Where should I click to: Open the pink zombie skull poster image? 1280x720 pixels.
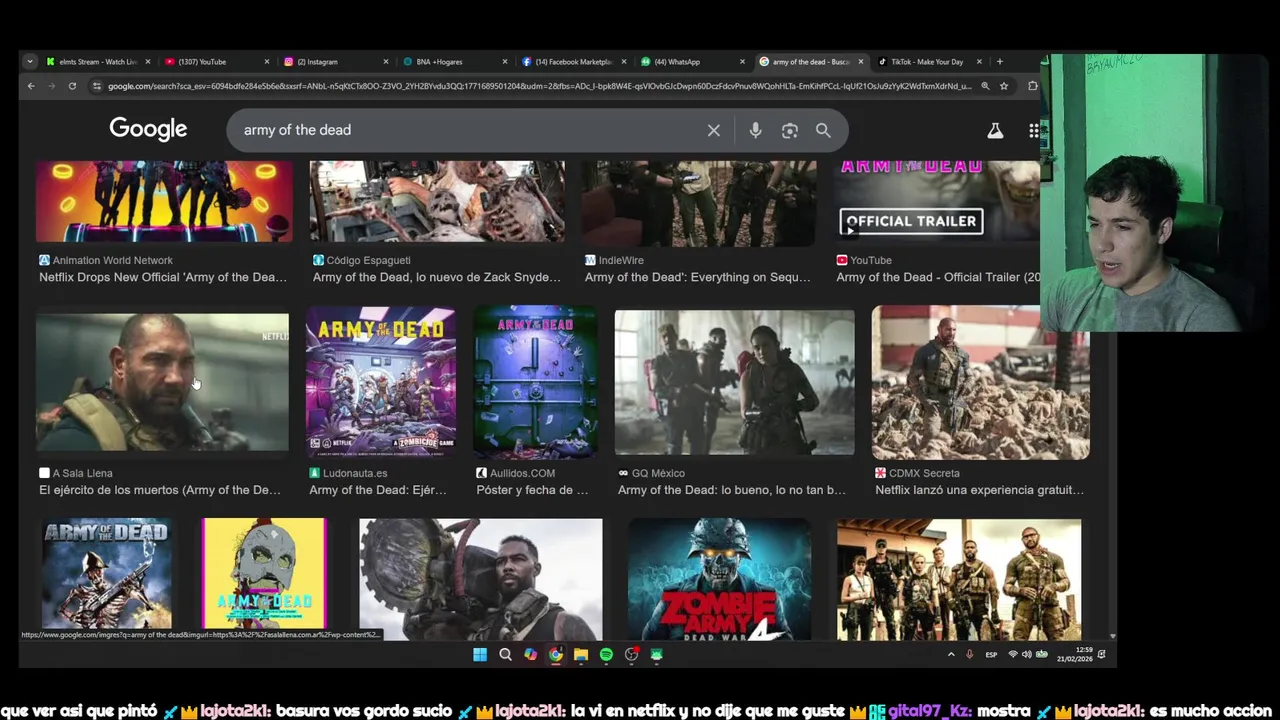(264, 574)
